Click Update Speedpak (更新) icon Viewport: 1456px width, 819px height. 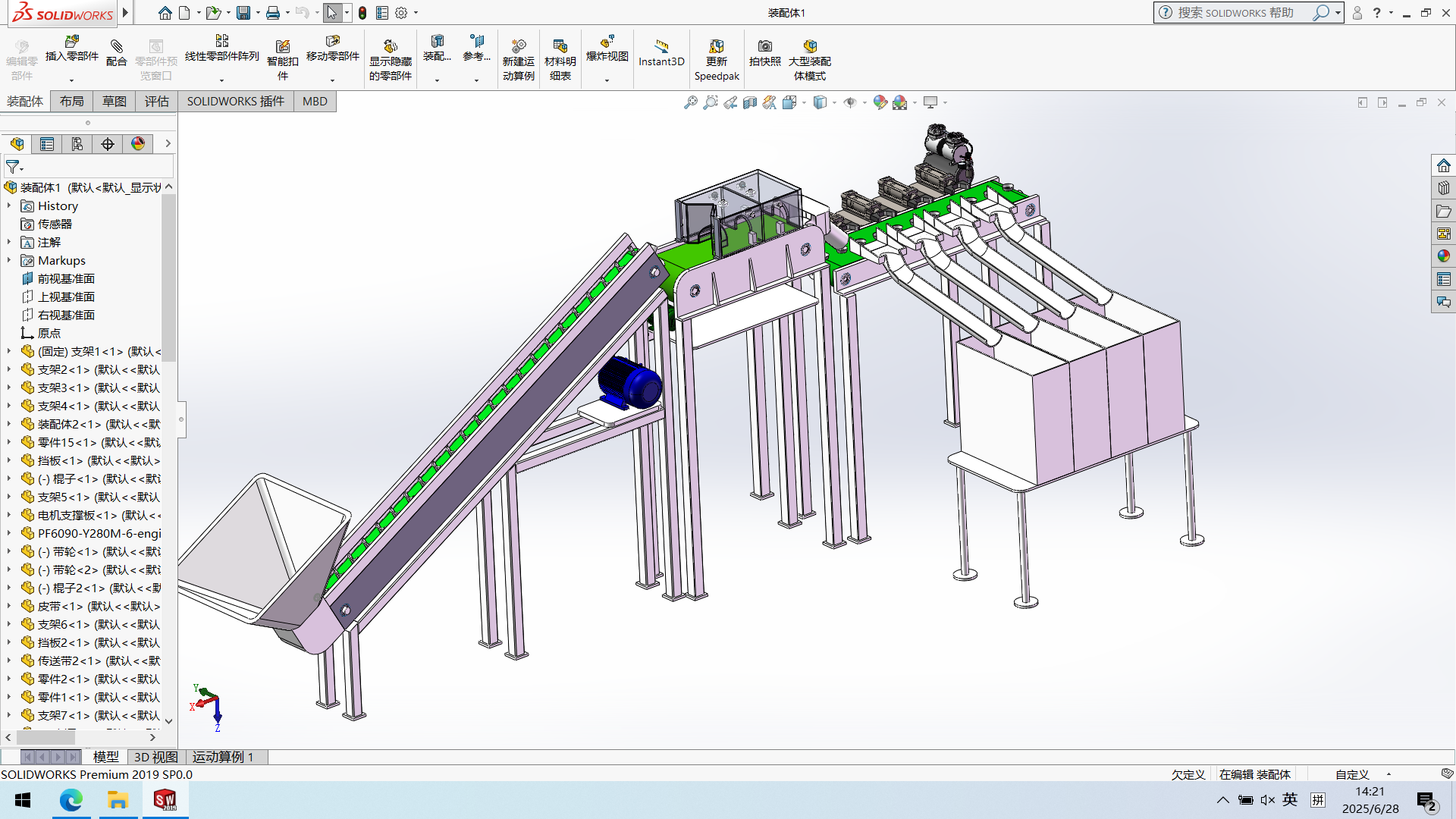click(x=717, y=46)
